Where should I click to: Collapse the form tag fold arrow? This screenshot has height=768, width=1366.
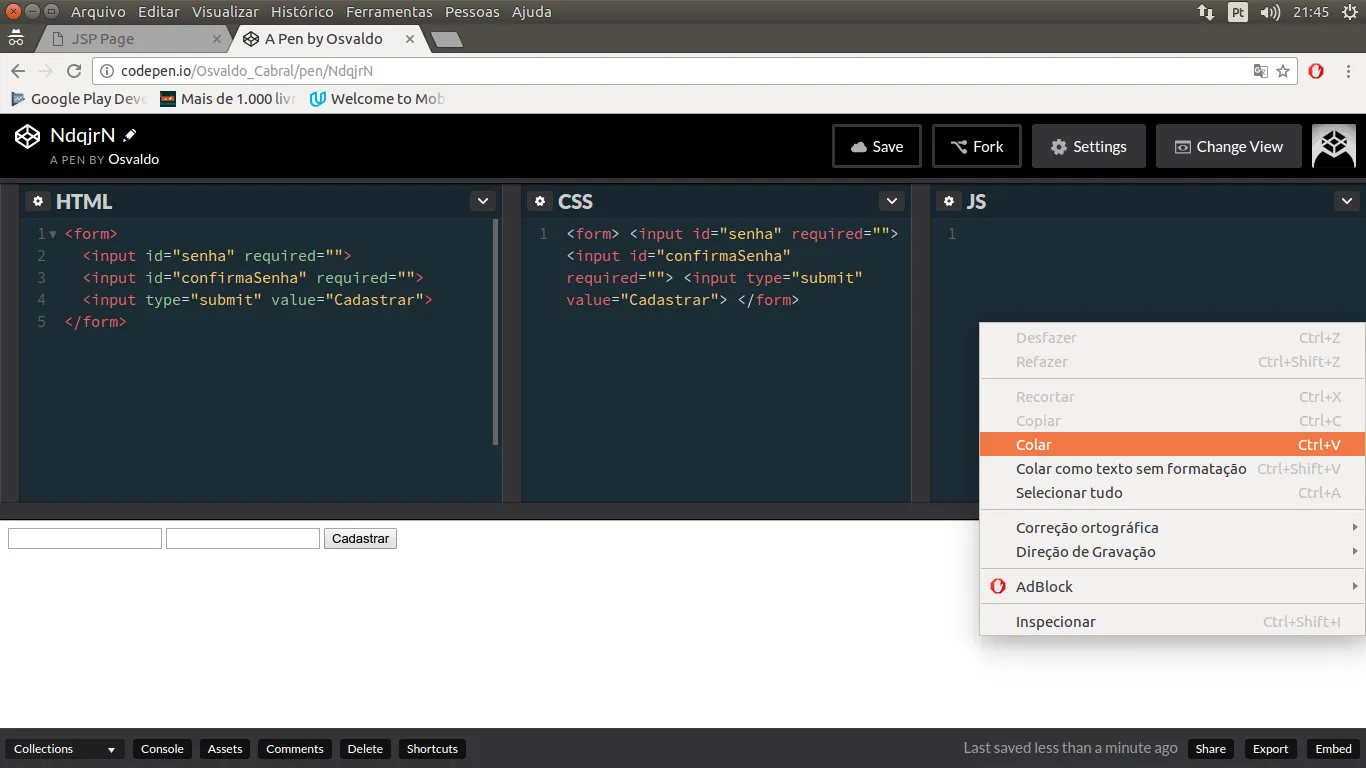tap(53, 234)
